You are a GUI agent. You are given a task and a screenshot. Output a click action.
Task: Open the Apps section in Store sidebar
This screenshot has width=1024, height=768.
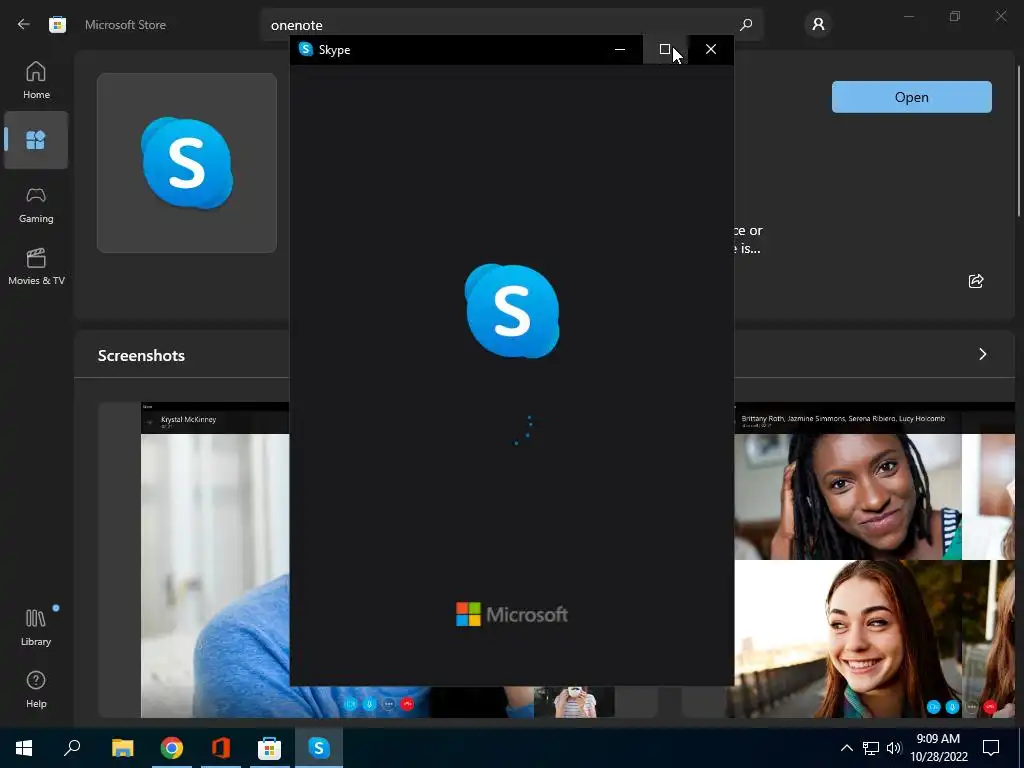pyautogui.click(x=36, y=140)
